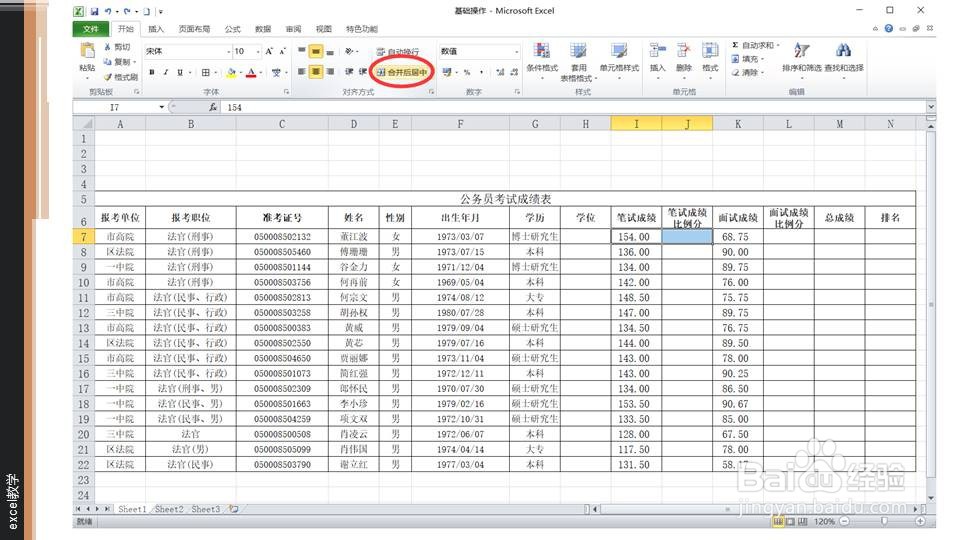Click the Copy (复制) button
This screenshot has width=960, height=540.
tap(119, 62)
